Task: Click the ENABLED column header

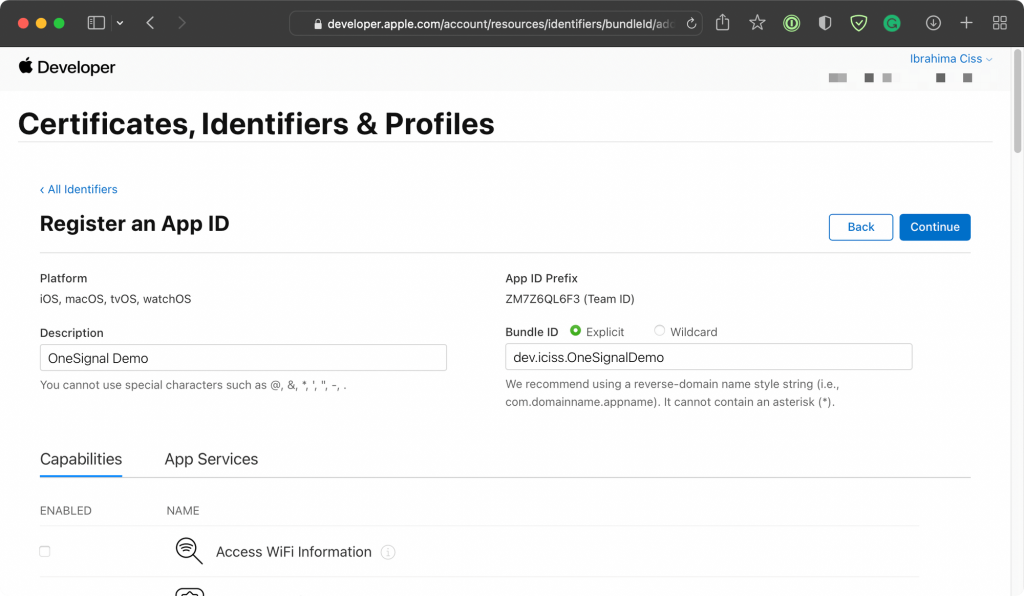Action: [65, 510]
